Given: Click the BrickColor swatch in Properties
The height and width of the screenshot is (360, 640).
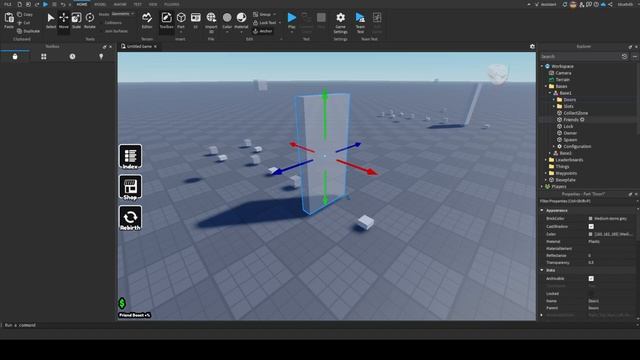Looking at the screenshot, I should (x=591, y=219).
